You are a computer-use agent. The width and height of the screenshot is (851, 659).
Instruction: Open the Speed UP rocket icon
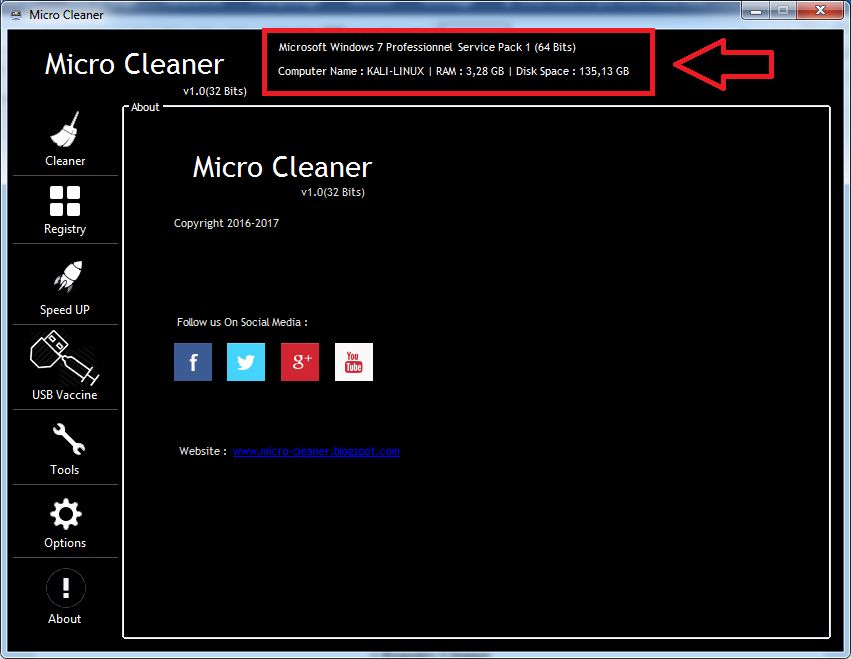pyautogui.click(x=67, y=276)
